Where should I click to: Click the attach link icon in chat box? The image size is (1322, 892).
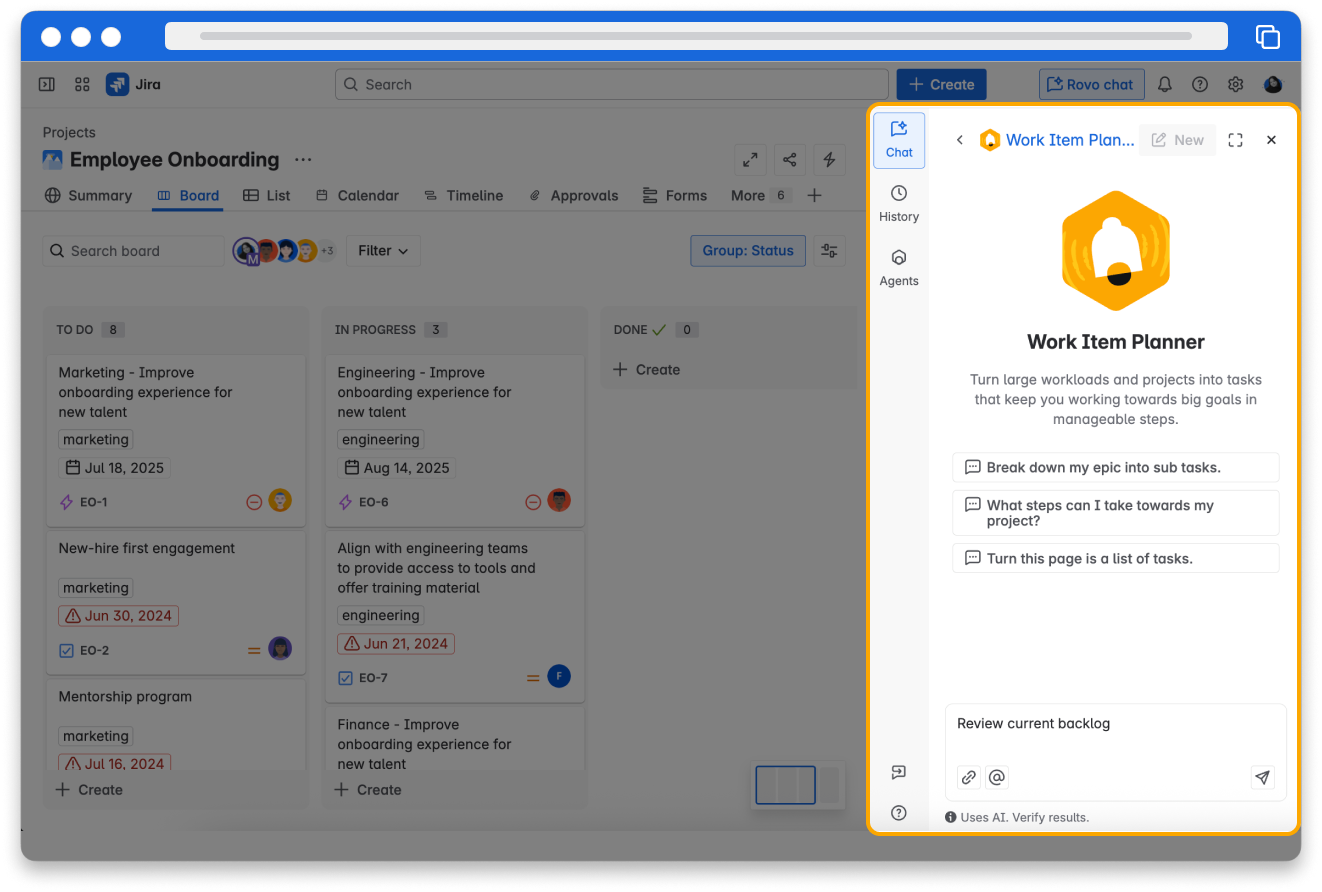969,777
